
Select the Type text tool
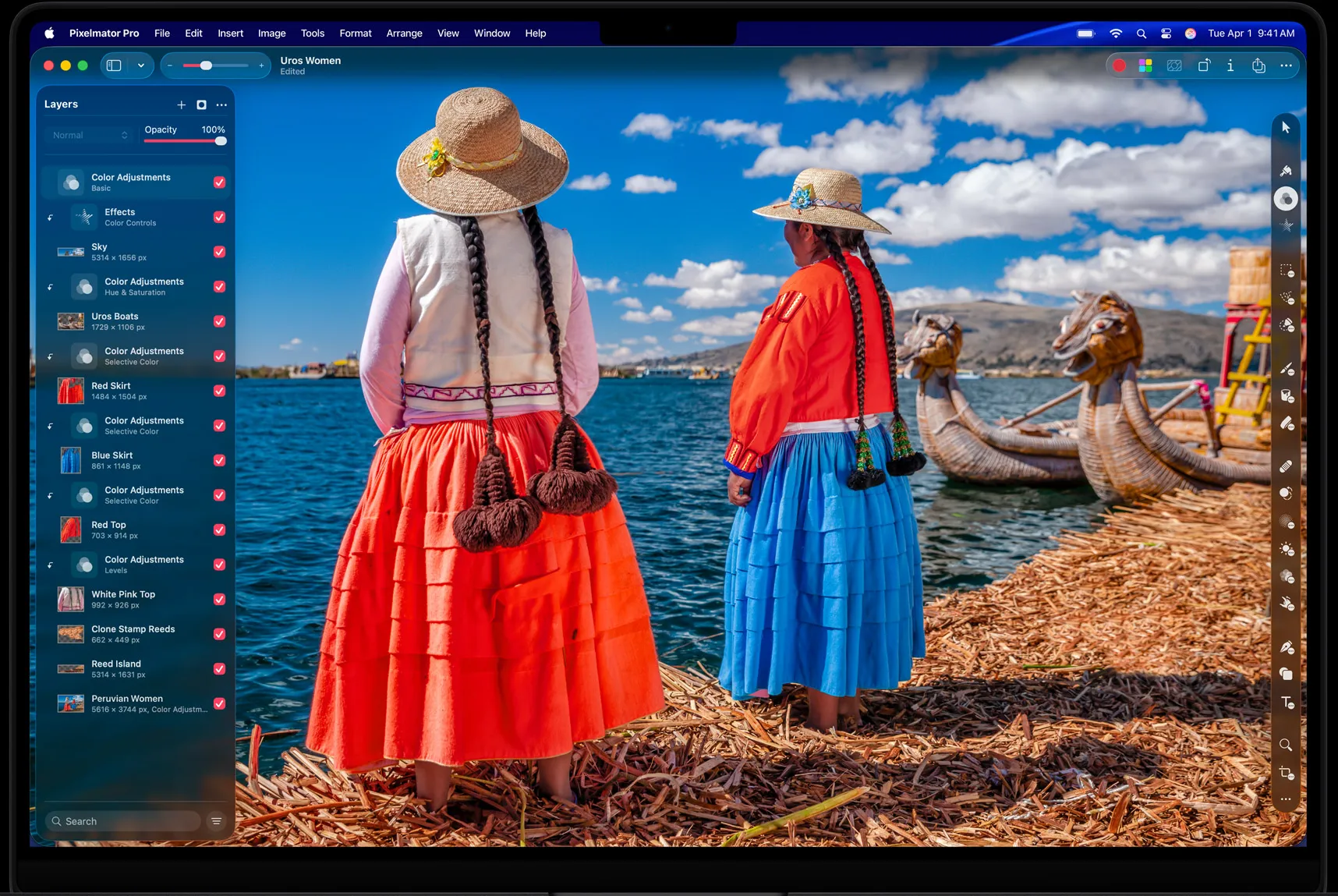point(1287,703)
